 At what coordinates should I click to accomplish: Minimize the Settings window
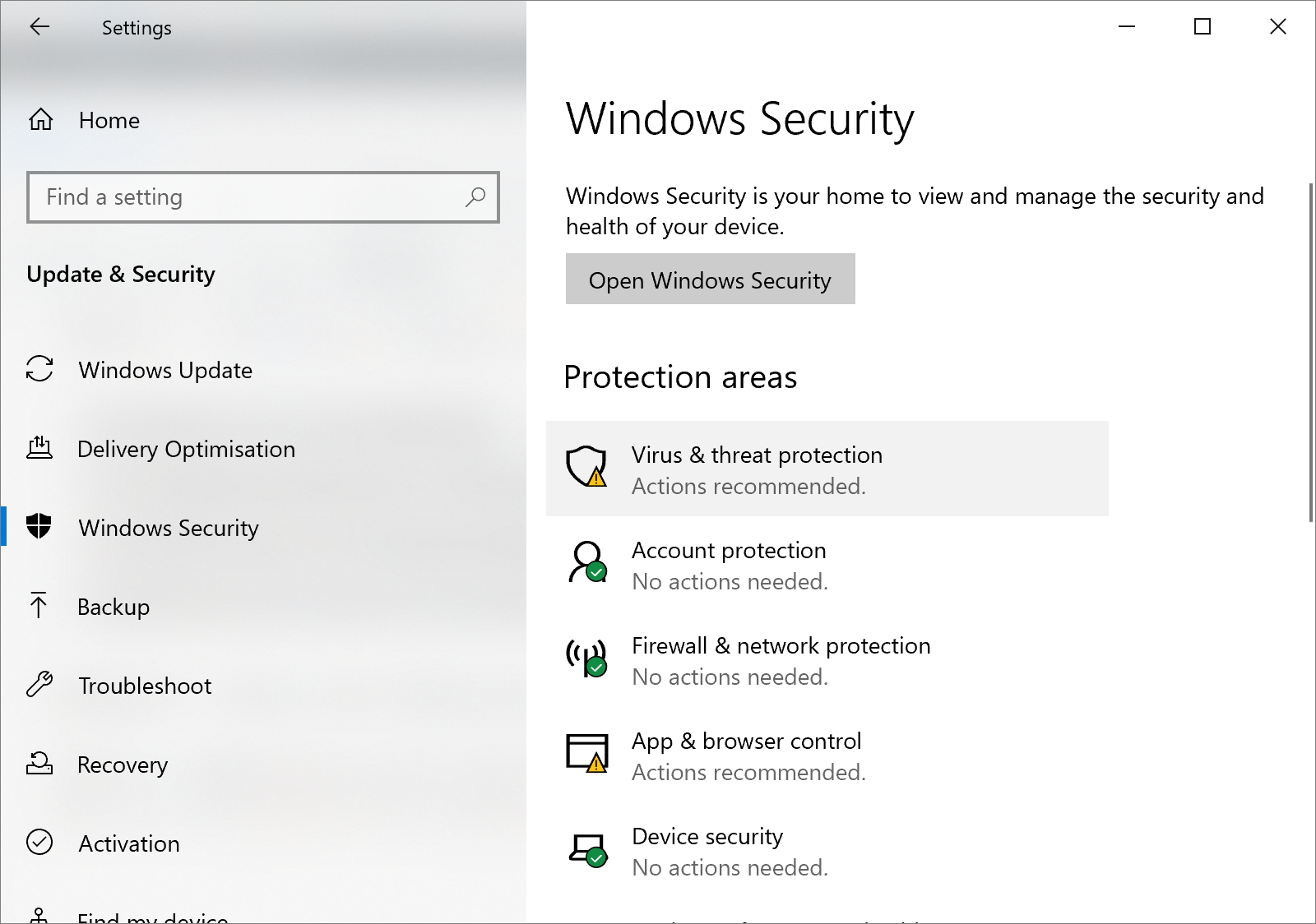coord(1127,26)
